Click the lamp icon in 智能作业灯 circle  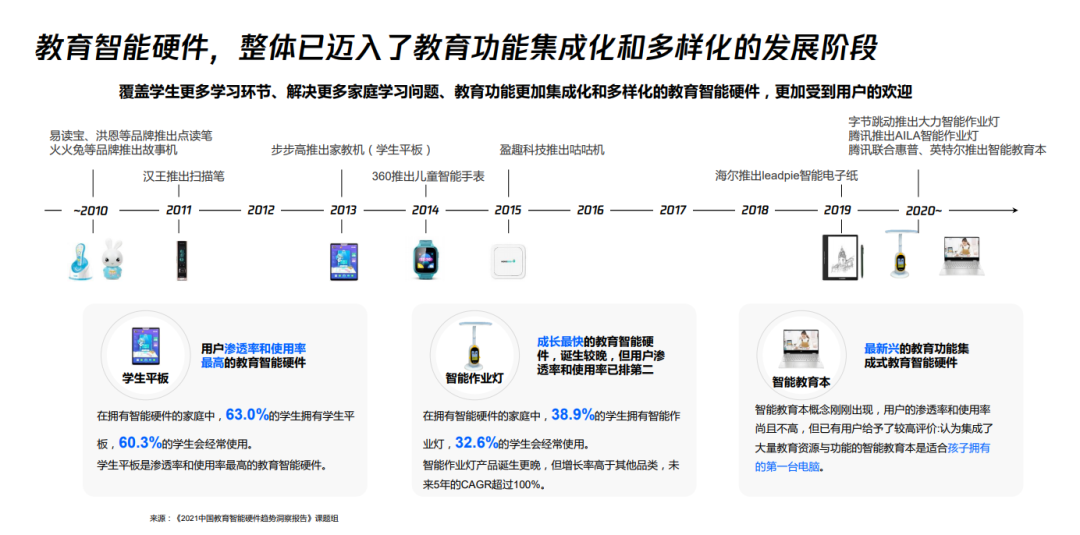(x=475, y=346)
